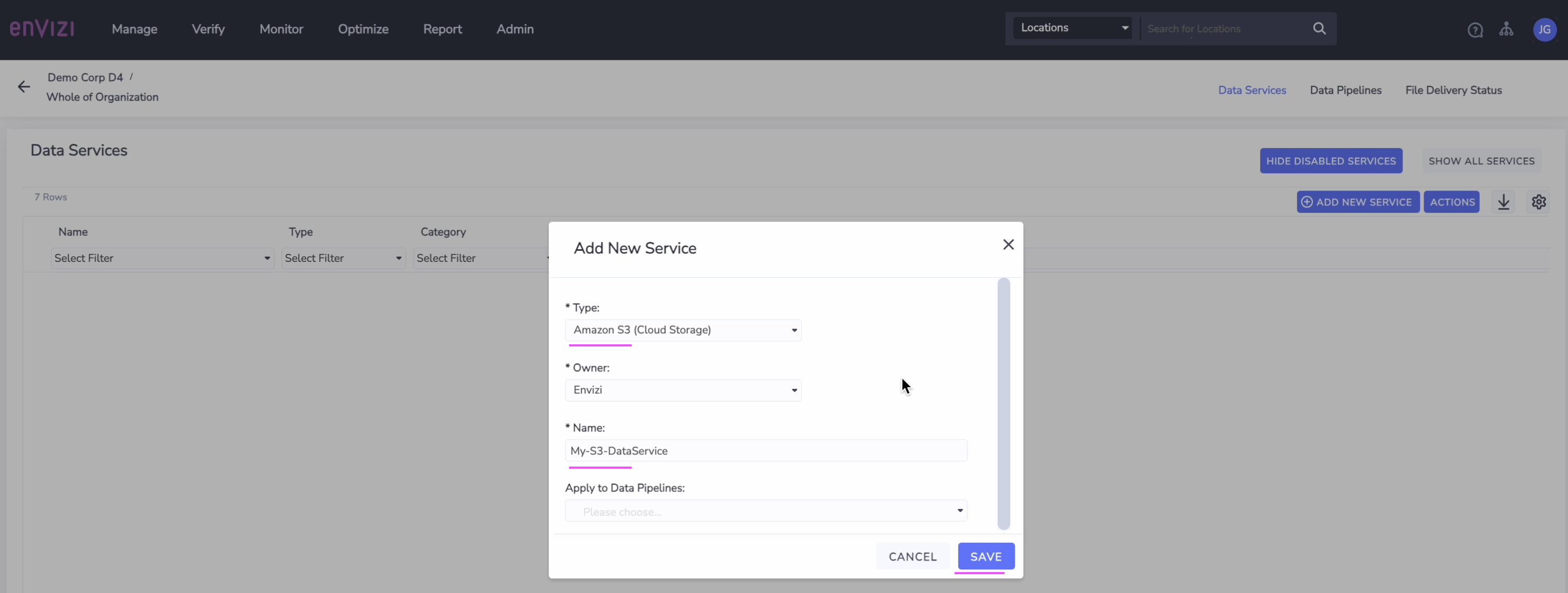
Task: Open the File Delivery Status tab
Action: coord(1453,90)
